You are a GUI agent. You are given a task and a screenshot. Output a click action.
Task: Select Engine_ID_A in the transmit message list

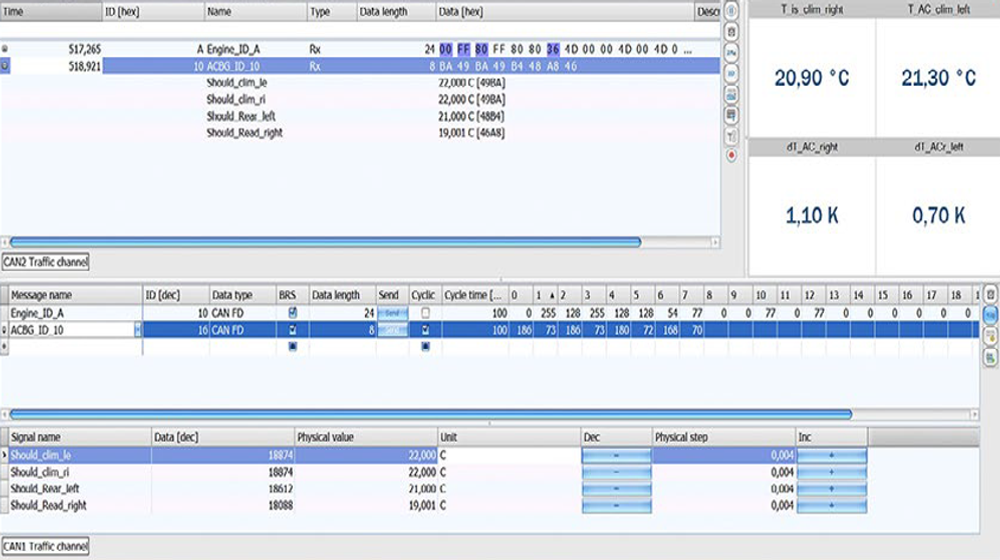click(x=37, y=313)
